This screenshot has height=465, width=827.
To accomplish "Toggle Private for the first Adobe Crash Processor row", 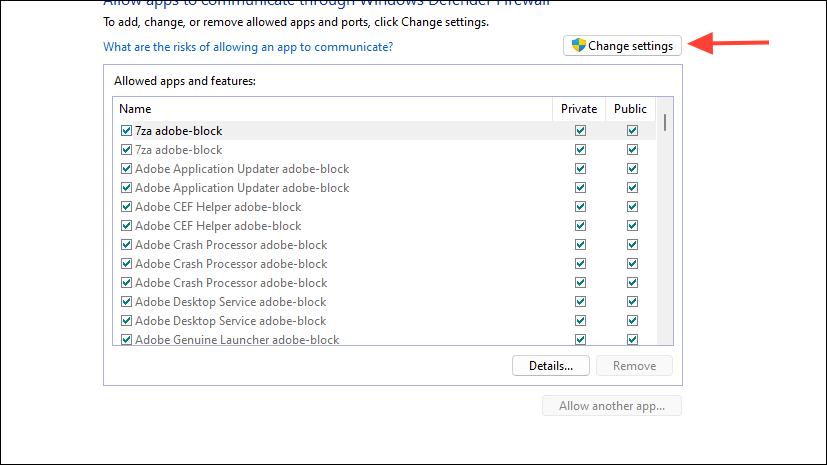I will pyautogui.click(x=580, y=245).
